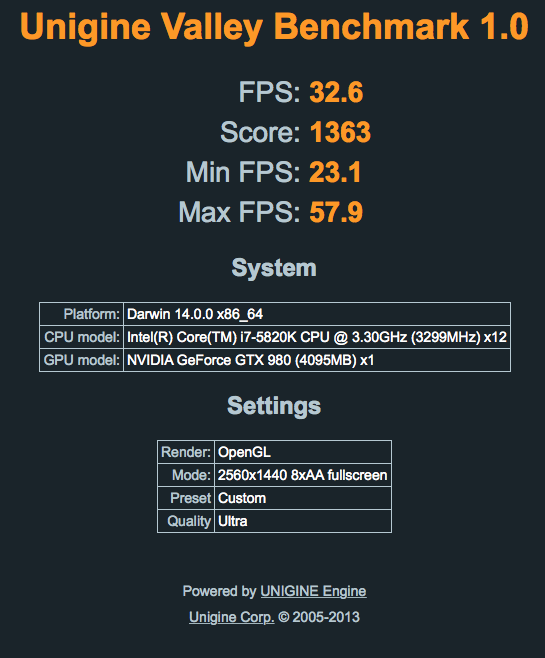
Task: Click the System section heading
Action: pos(274,268)
